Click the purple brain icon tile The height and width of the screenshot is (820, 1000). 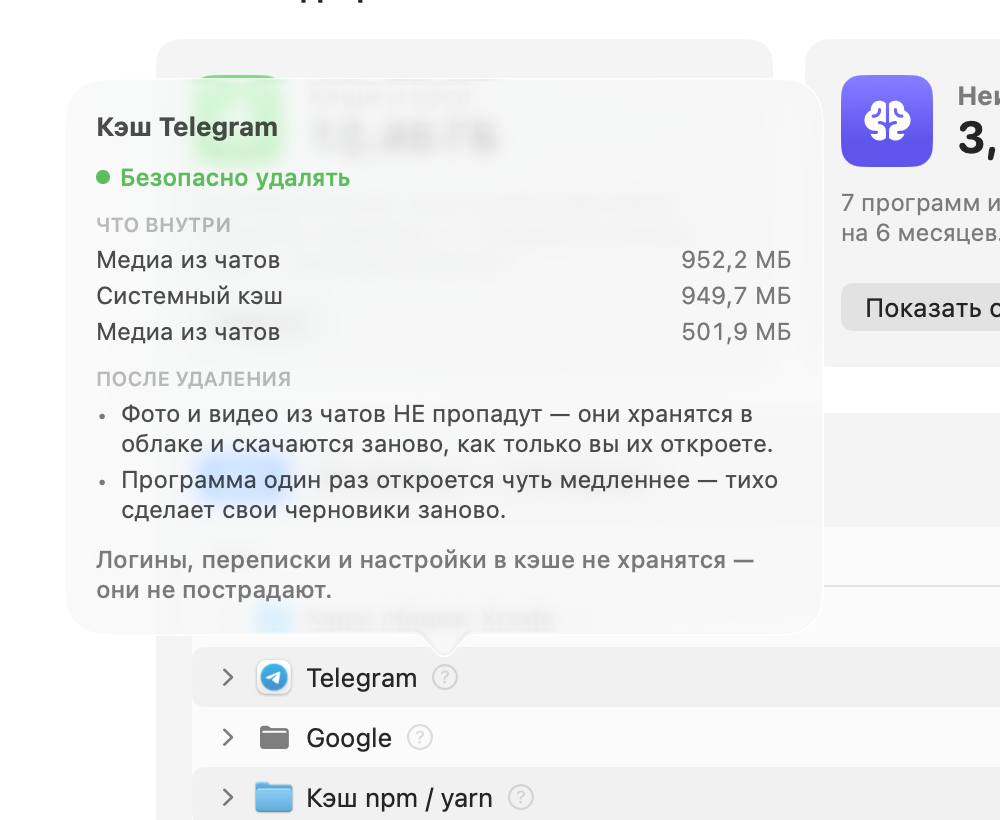tap(886, 121)
